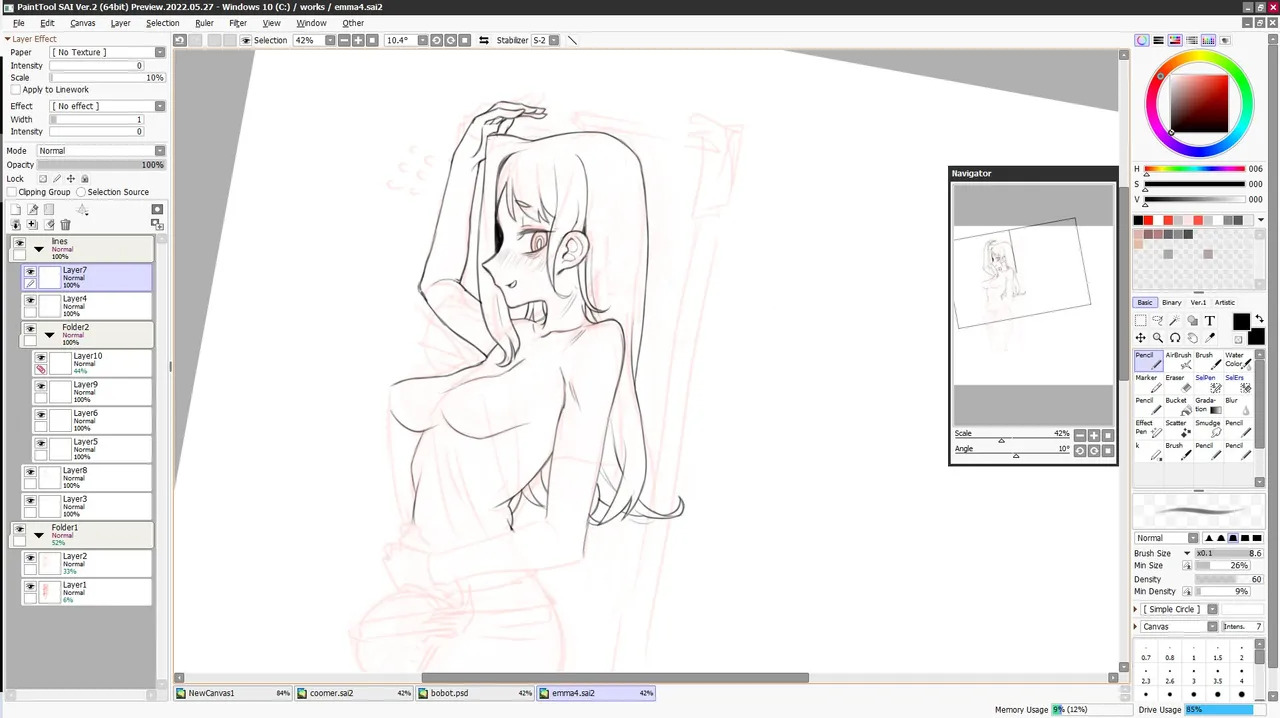Switch to the Artistic tool tab
Image resolution: width=1280 pixels, height=718 pixels.
click(1225, 303)
